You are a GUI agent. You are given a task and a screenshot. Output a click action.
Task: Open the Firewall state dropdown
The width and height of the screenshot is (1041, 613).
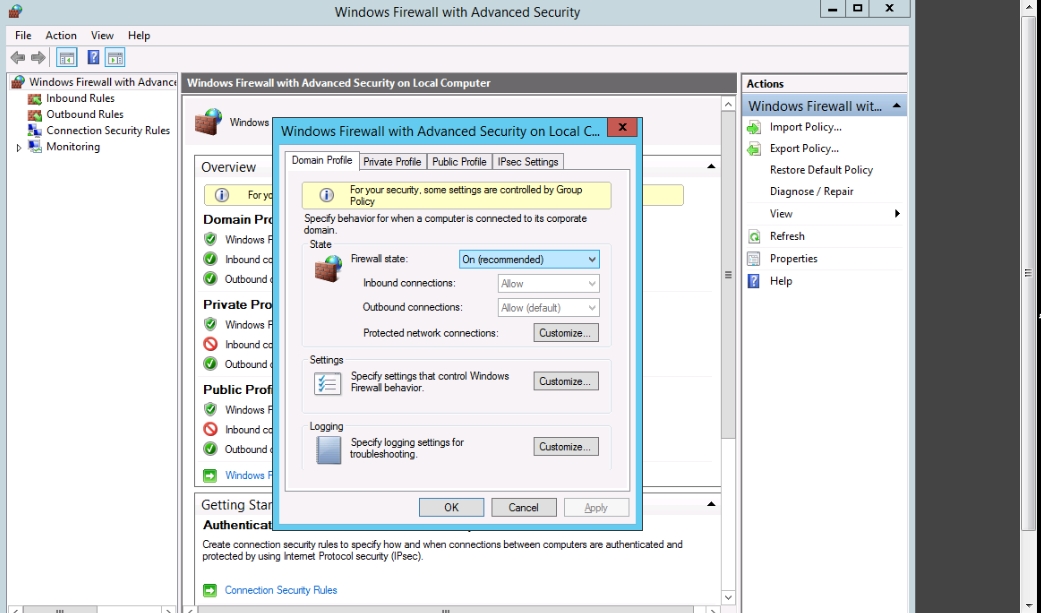click(x=529, y=259)
